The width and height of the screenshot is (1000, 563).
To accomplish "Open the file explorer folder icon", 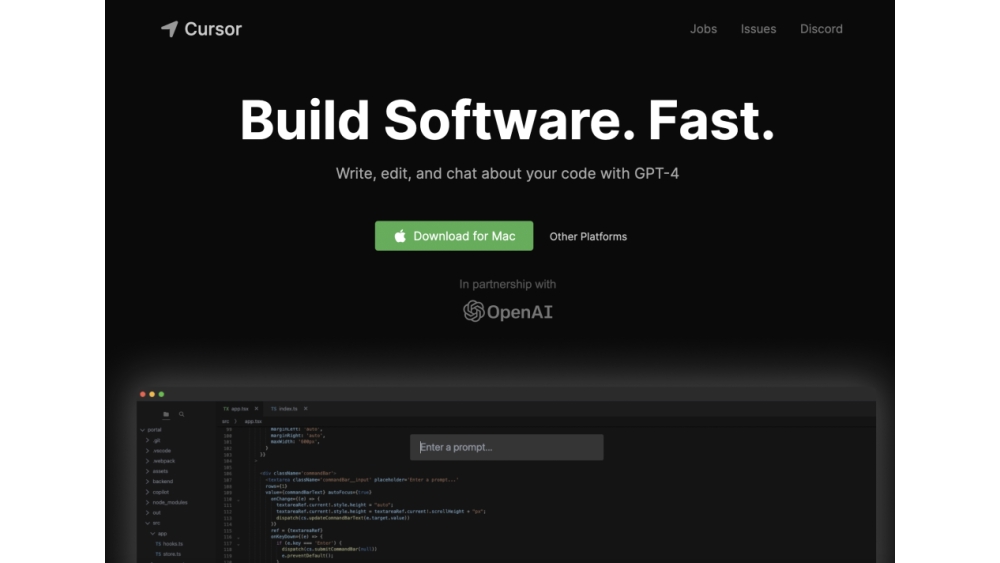I will [x=166, y=414].
